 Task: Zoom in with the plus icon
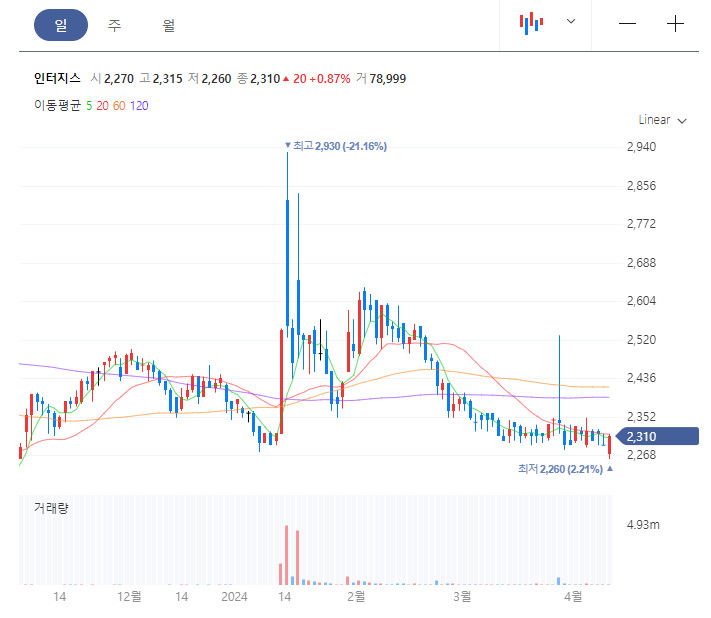click(675, 24)
